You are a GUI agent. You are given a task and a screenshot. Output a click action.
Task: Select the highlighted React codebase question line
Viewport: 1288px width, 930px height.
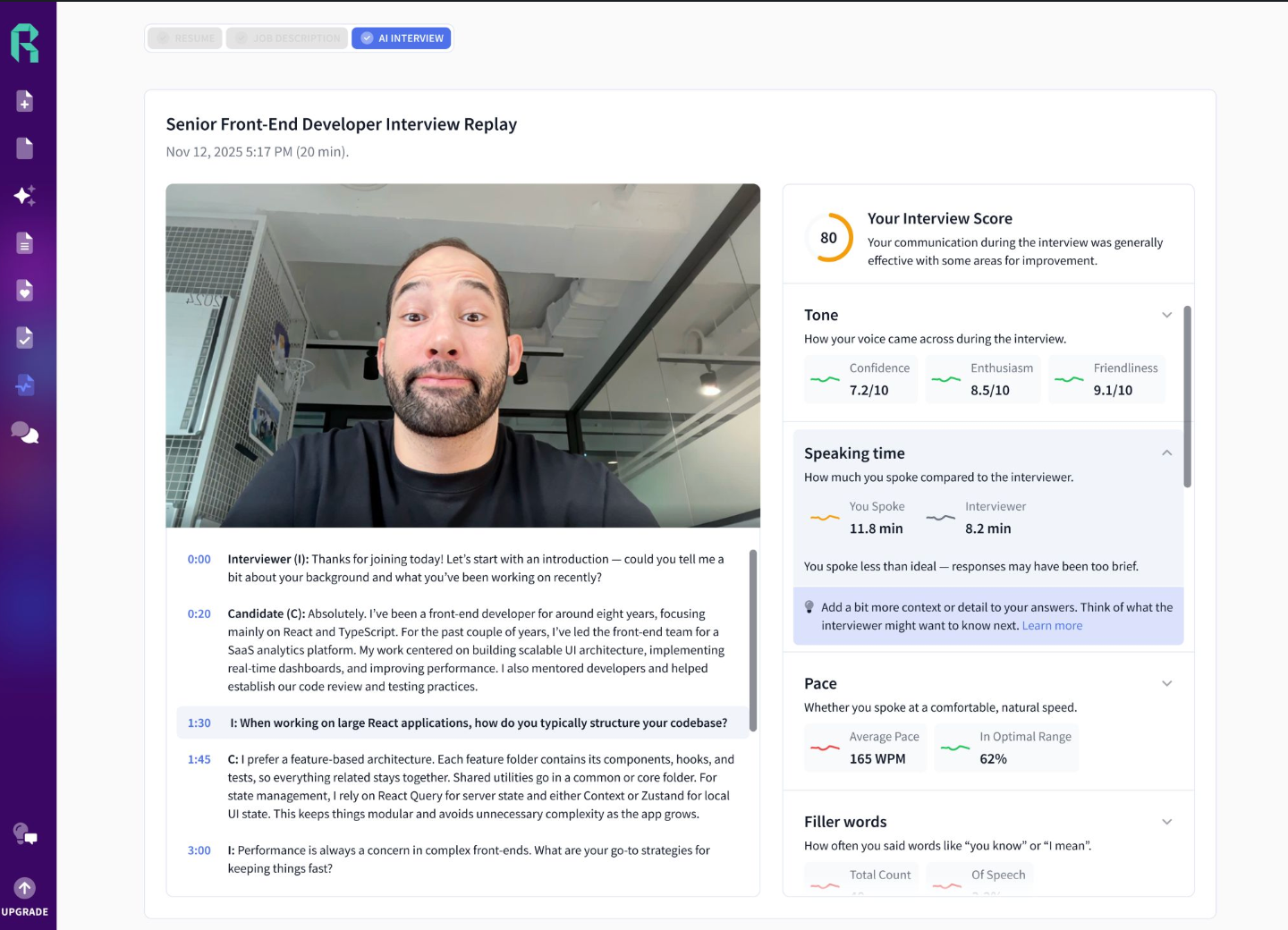pyautogui.click(x=462, y=723)
